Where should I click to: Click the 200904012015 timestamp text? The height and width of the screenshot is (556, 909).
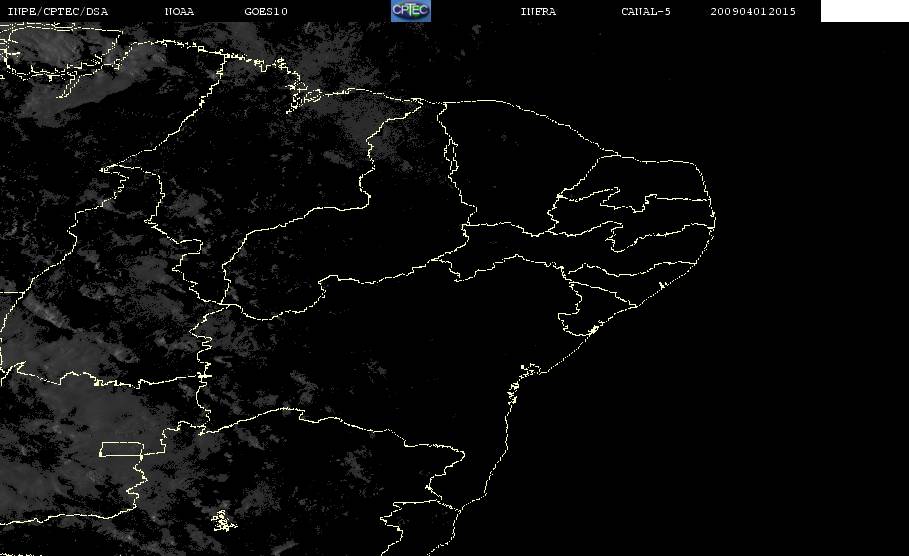[x=753, y=12]
